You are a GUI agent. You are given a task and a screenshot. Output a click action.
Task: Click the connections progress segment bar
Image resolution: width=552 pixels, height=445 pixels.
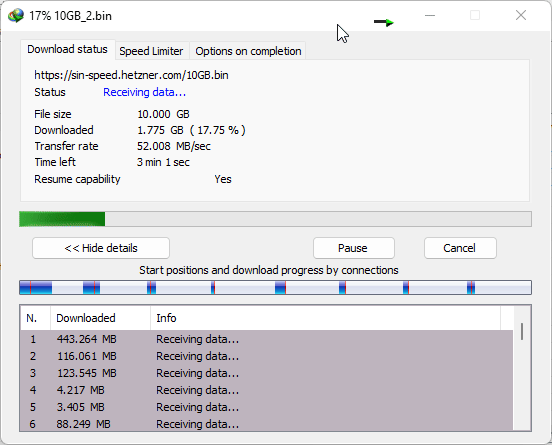click(x=275, y=288)
